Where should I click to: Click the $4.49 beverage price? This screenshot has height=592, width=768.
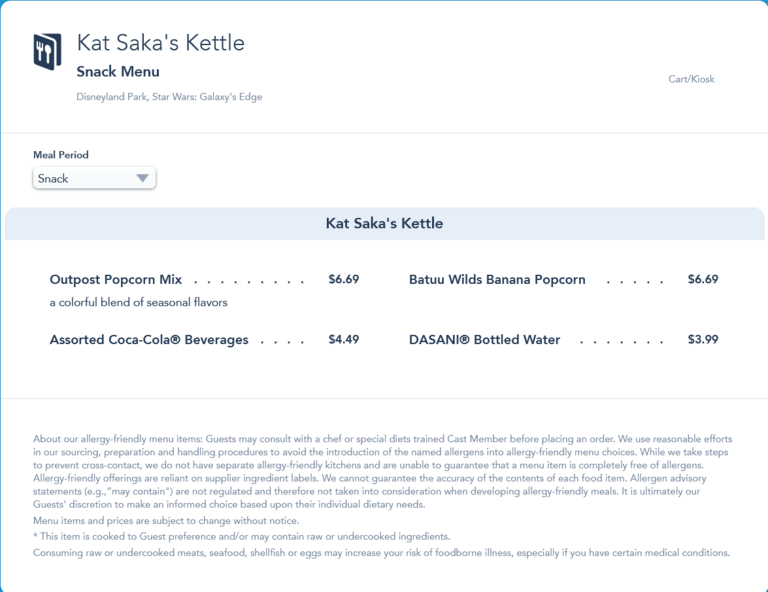tap(343, 340)
